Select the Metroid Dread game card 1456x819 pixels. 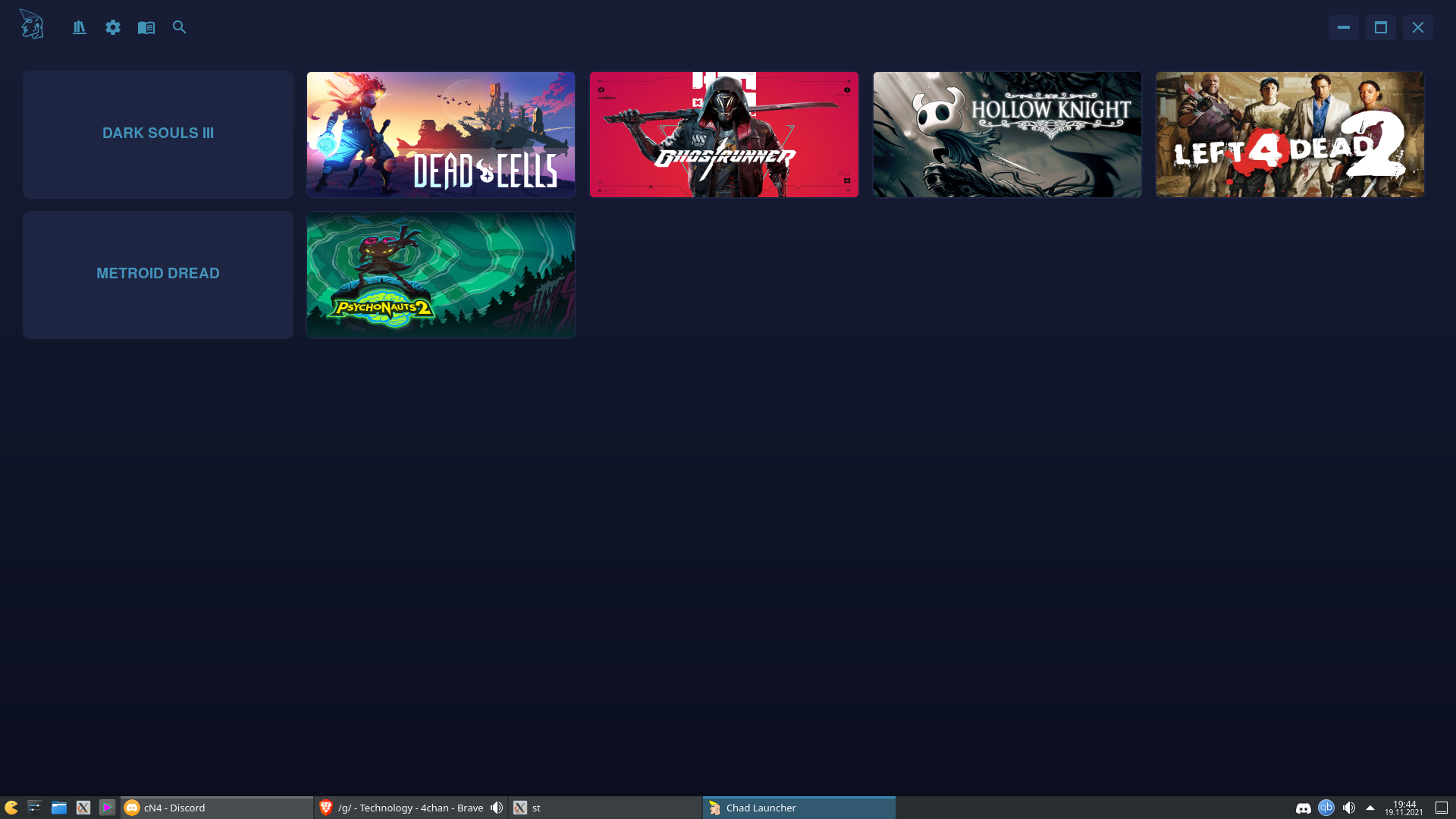(158, 275)
